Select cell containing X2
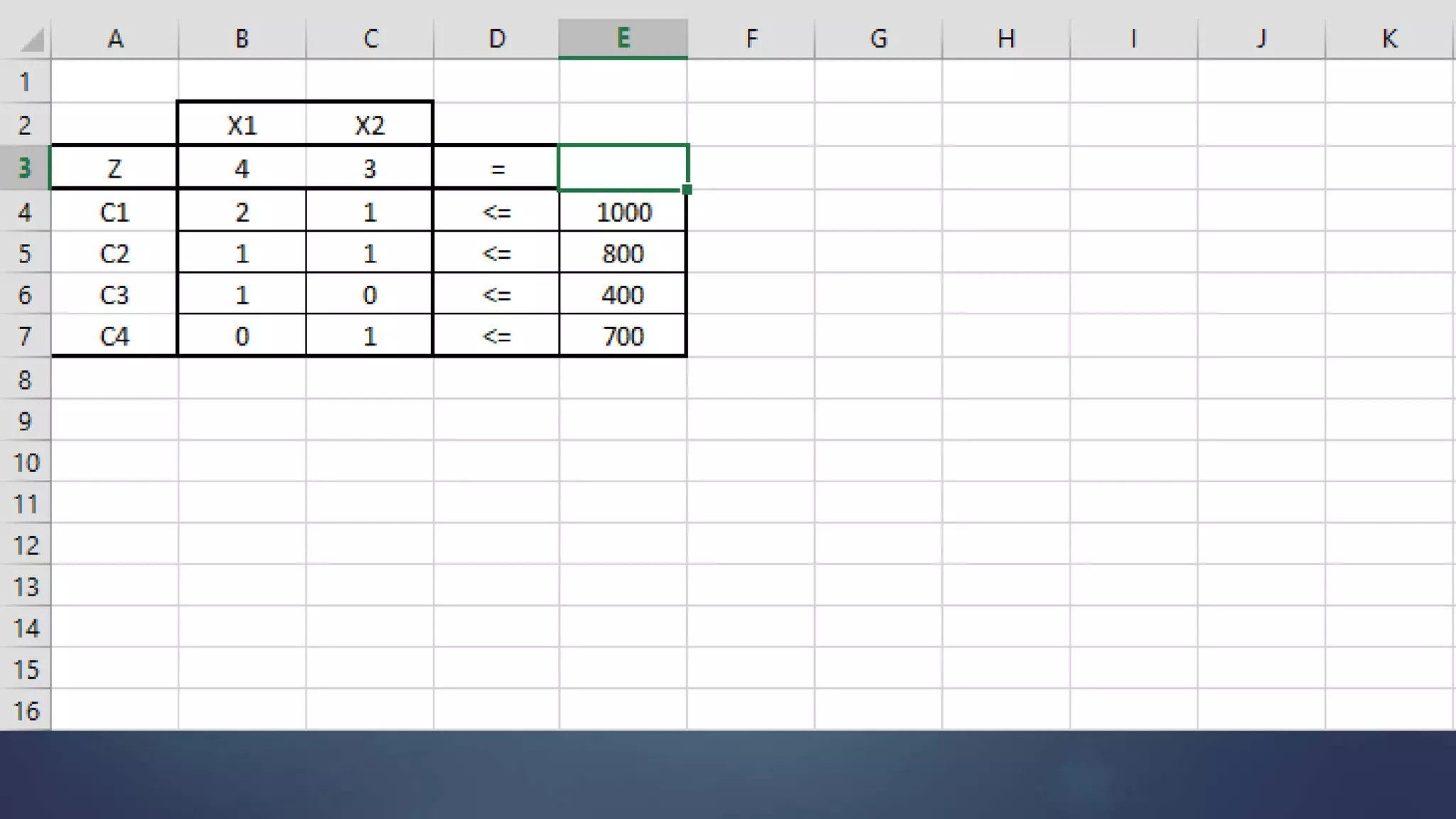 point(369,126)
